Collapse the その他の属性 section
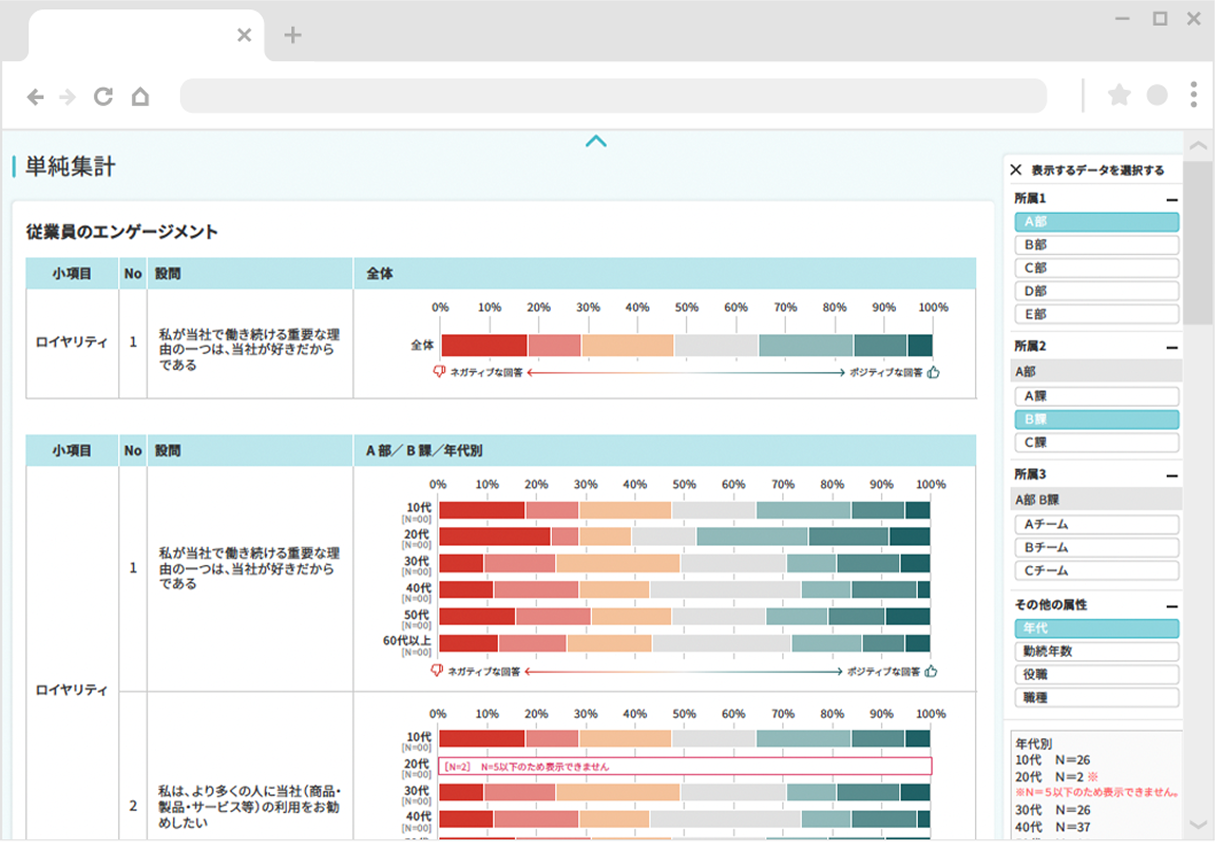 coord(1171,606)
